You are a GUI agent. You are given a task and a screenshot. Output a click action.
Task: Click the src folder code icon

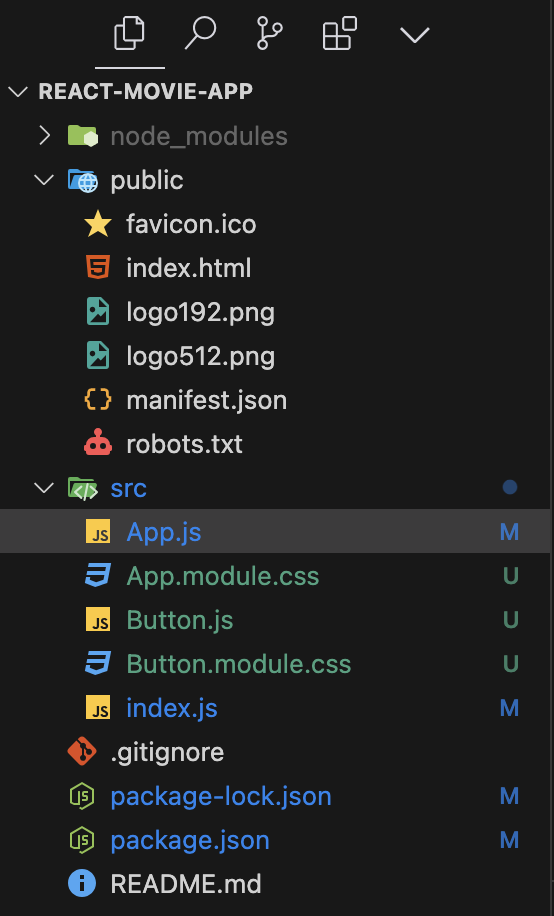(x=82, y=488)
